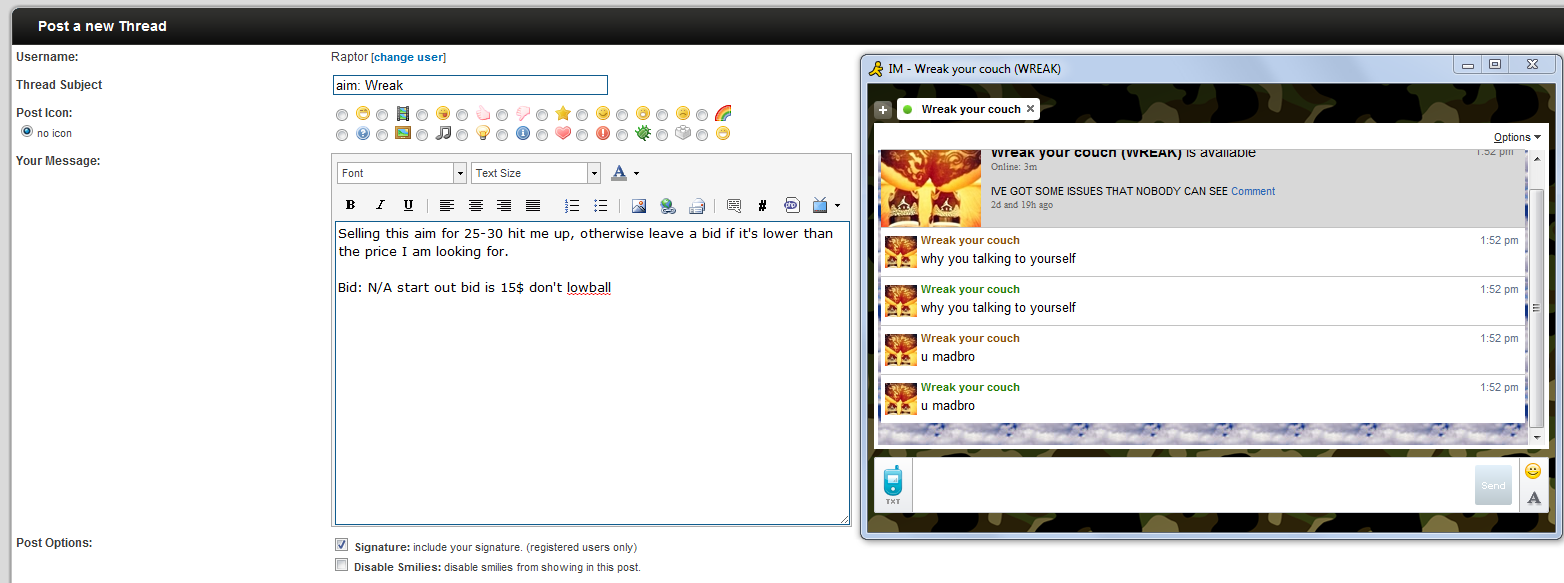The height and width of the screenshot is (583, 1564).
Task: Check the Disable Smilies checkbox
Action: click(342, 565)
